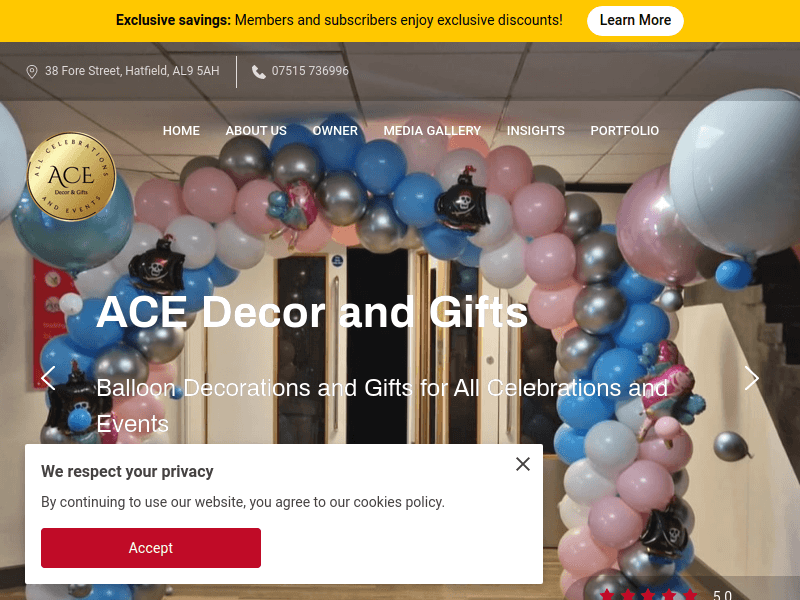800x600 pixels.
Task: Click the first red rating star
Action: click(x=608, y=594)
